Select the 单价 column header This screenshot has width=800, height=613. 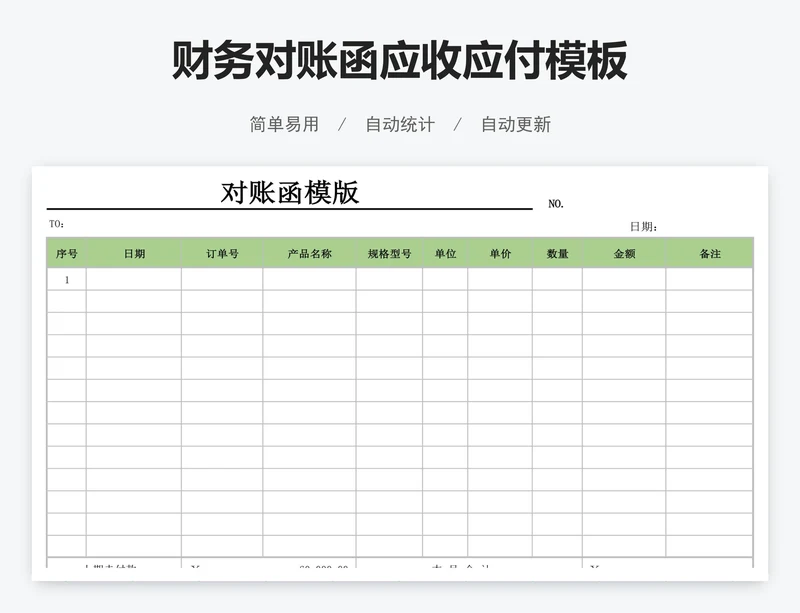tap(500, 253)
